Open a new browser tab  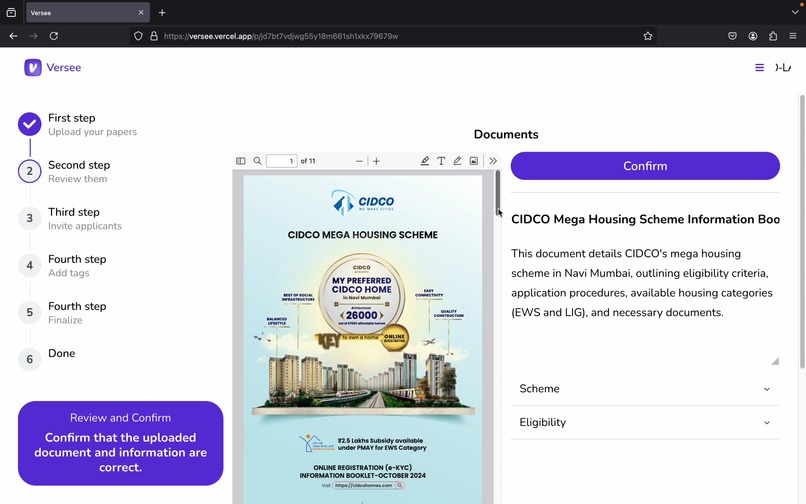[x=162, y=12]
